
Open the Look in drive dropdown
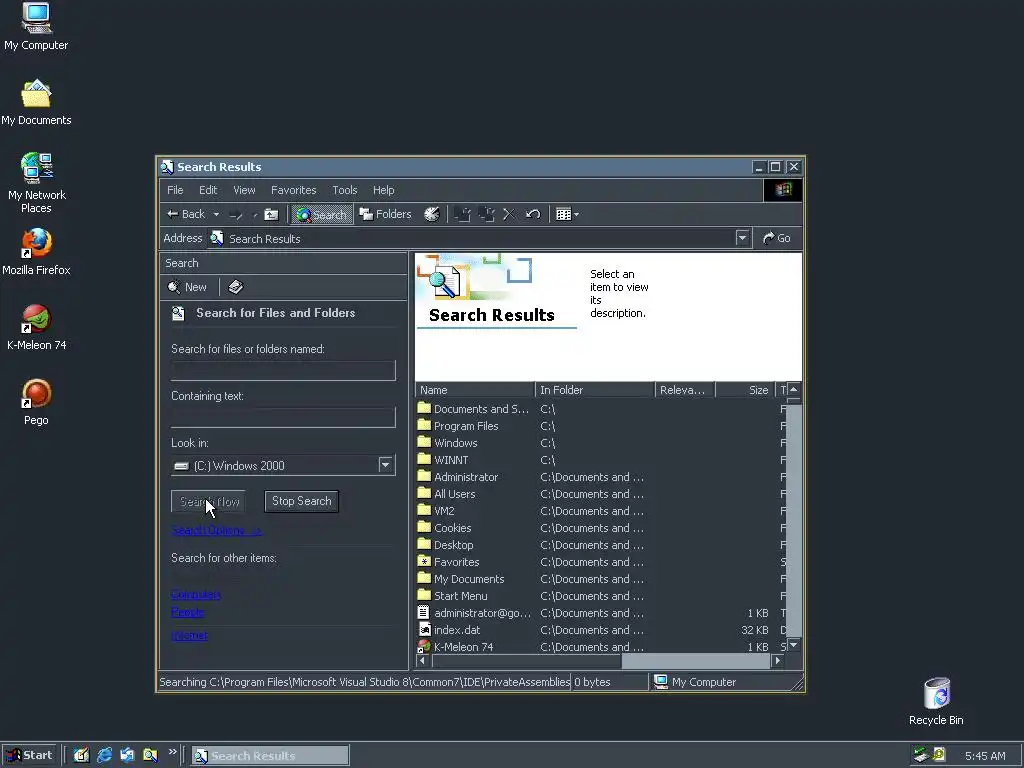point(385,465)
